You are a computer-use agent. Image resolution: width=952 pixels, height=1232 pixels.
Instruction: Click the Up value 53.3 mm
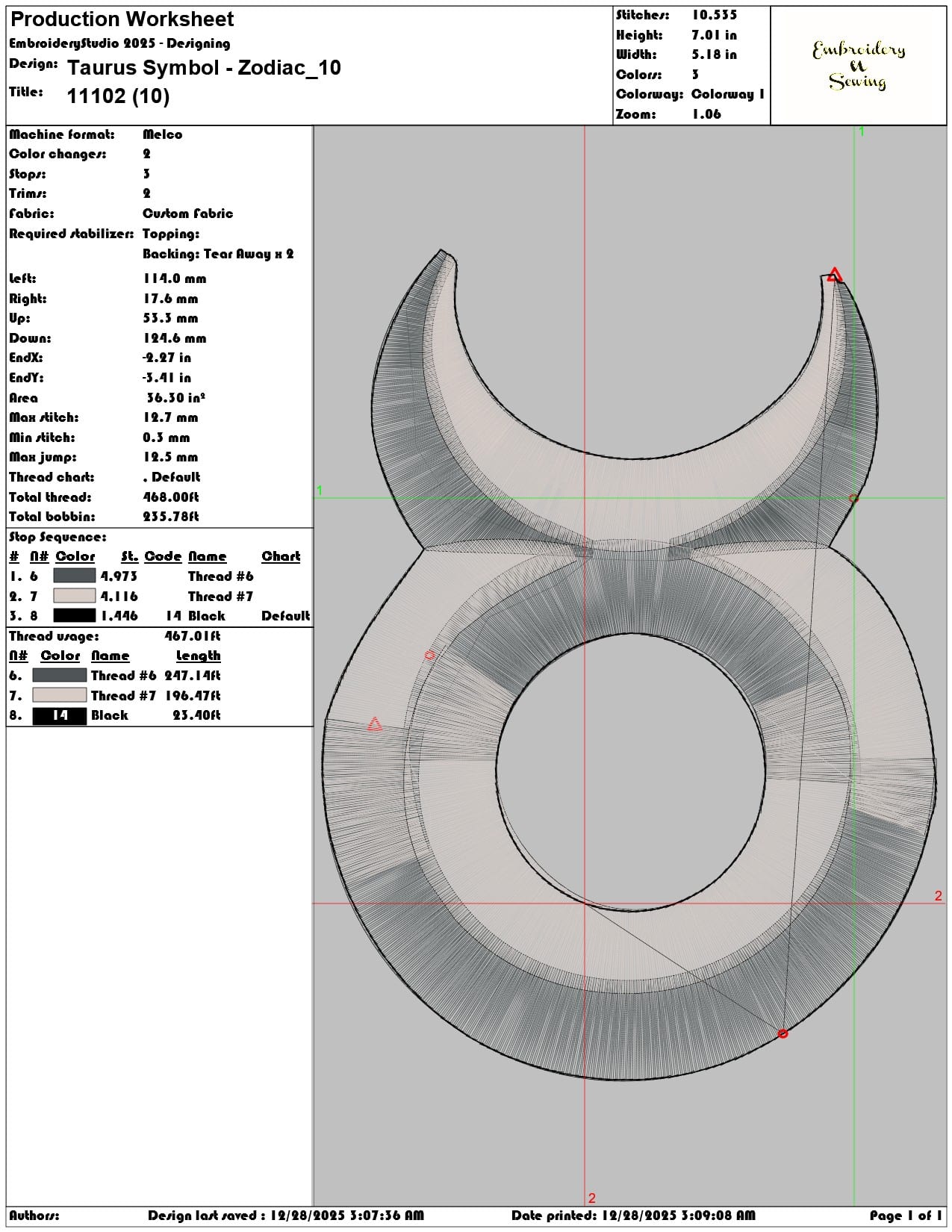tap(170, 318)
